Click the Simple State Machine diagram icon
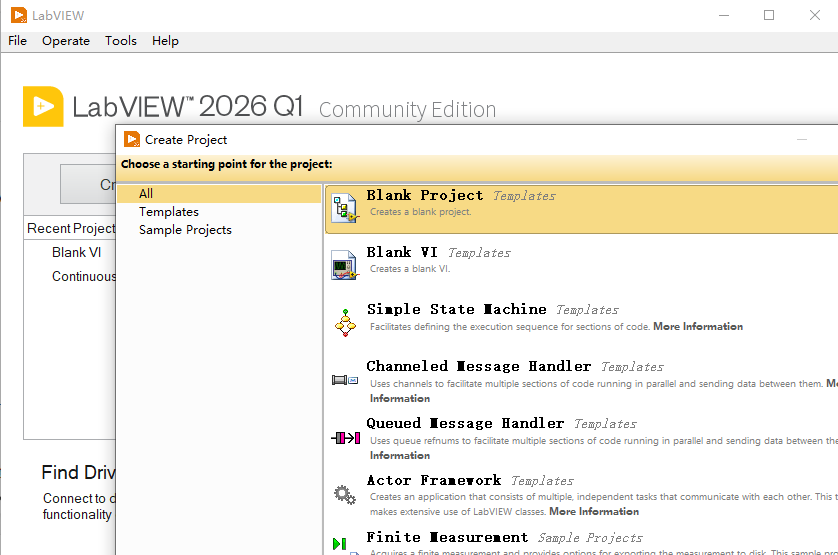The width and height of the screenshot is (838, 555). point(345,322)
